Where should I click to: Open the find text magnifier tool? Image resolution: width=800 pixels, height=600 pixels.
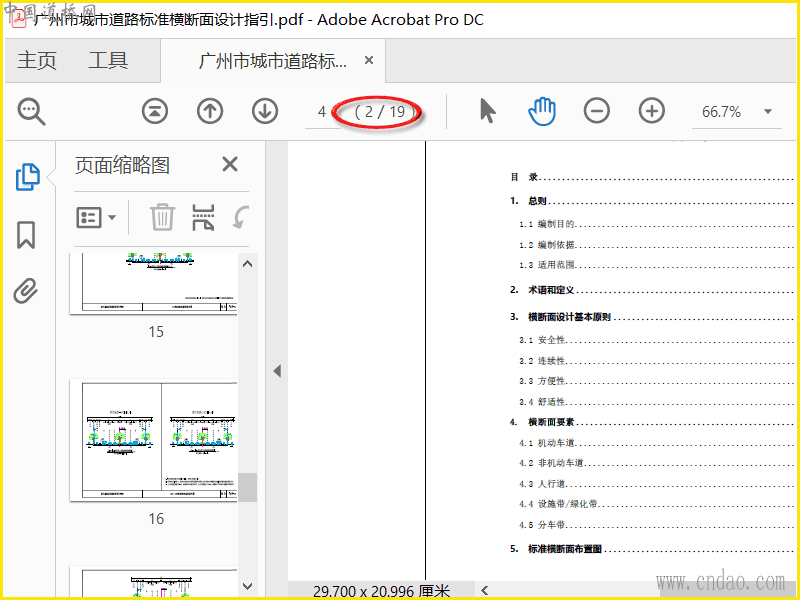[32, 111]
